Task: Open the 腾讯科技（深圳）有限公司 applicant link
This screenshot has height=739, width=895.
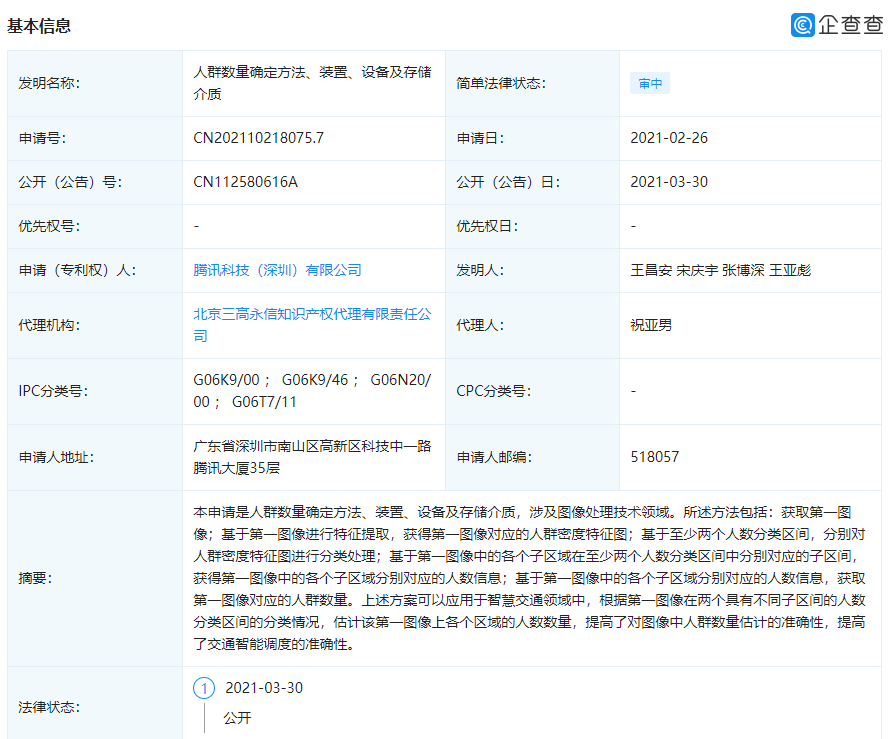Action: click(x=277, y=270)
